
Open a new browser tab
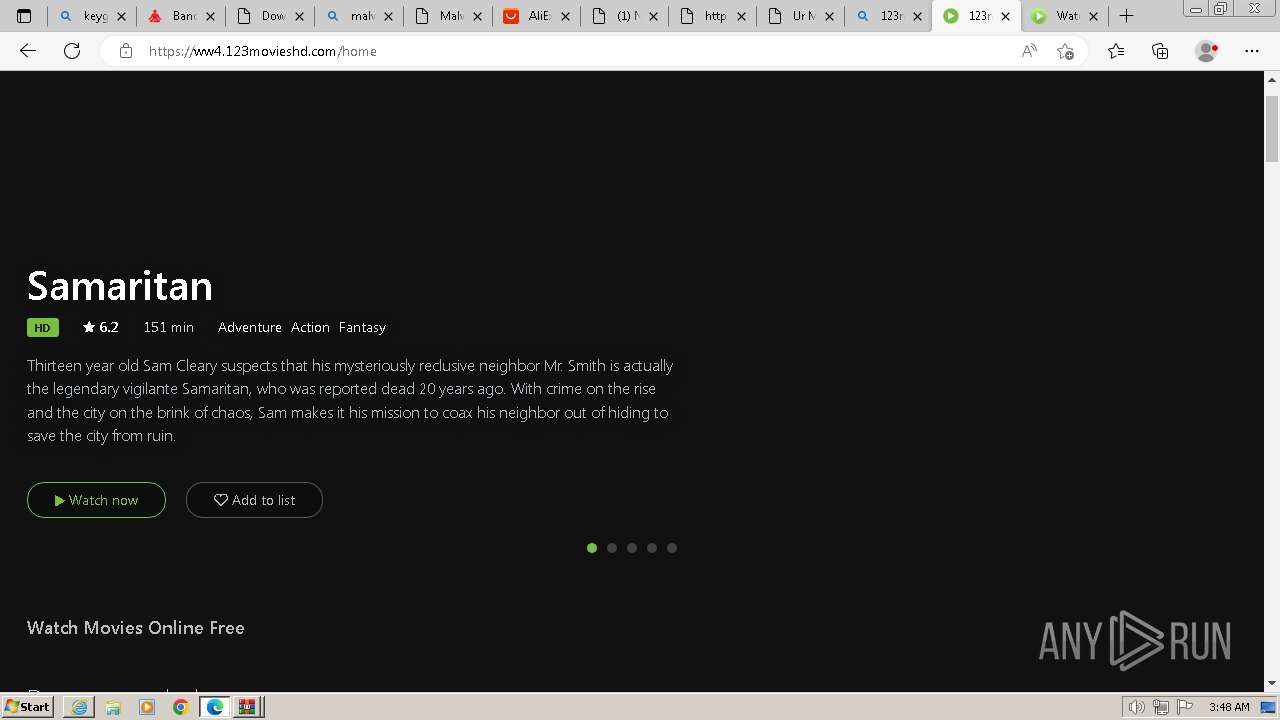coord(1127,16)
